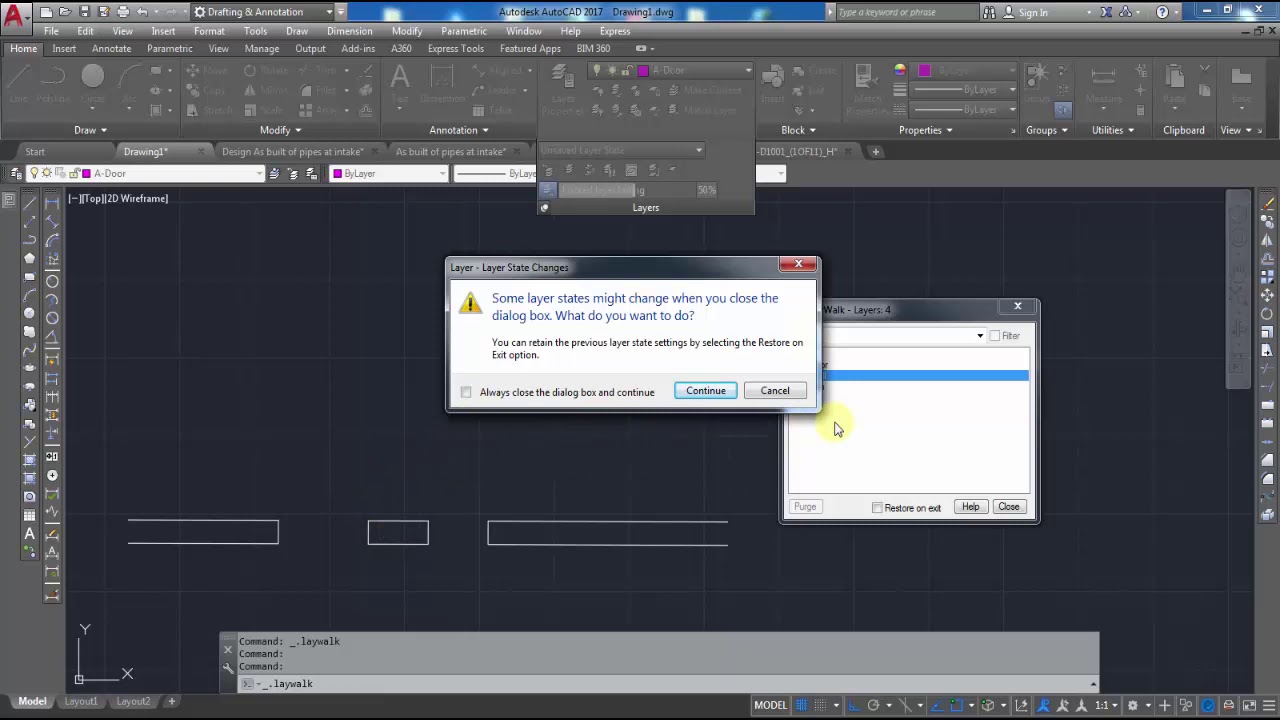The image size is (1280, 720).
Task: Click the Plot printer icon in Quick Access
Action: tap(123, 12)
